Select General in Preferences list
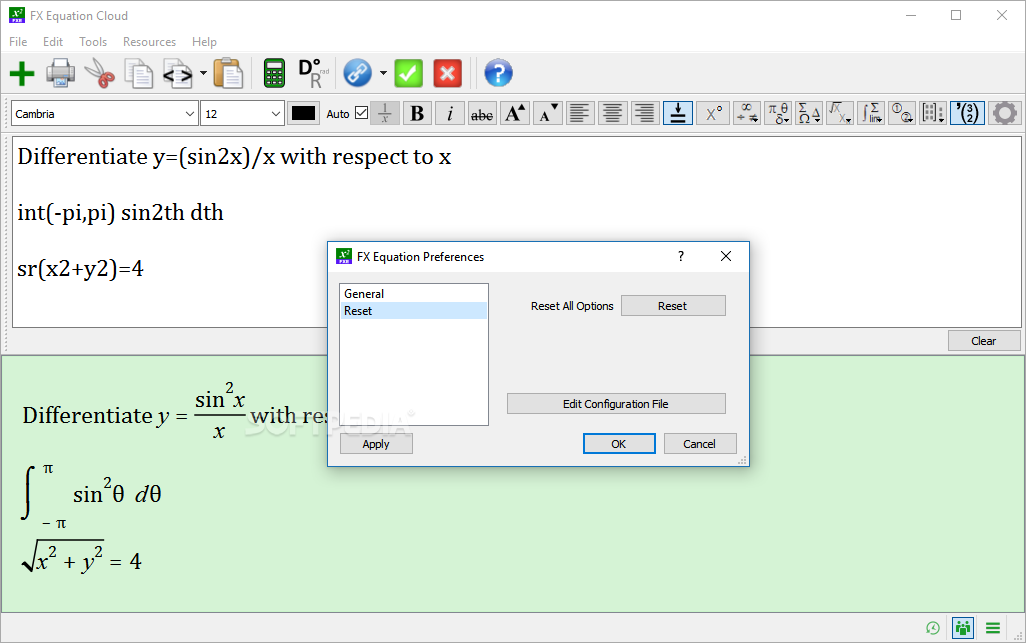This screenshot has height=643, width=1026. 414,294
